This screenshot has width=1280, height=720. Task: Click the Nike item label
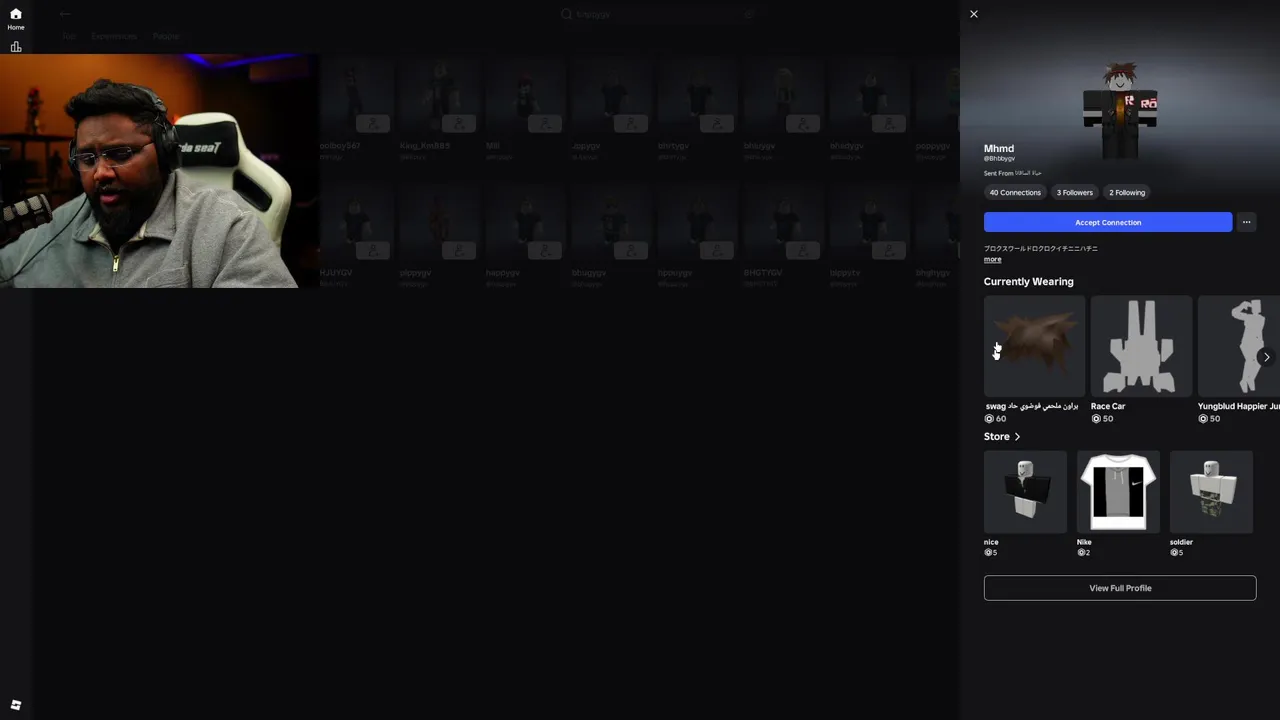[x=1084, y=542]
